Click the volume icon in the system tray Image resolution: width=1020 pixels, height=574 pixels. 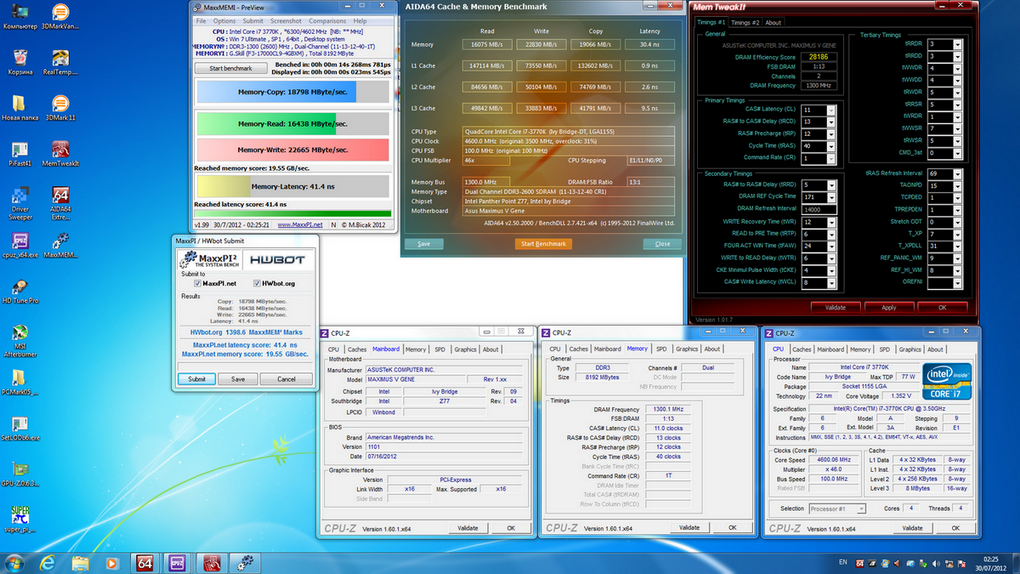(936, 564)
